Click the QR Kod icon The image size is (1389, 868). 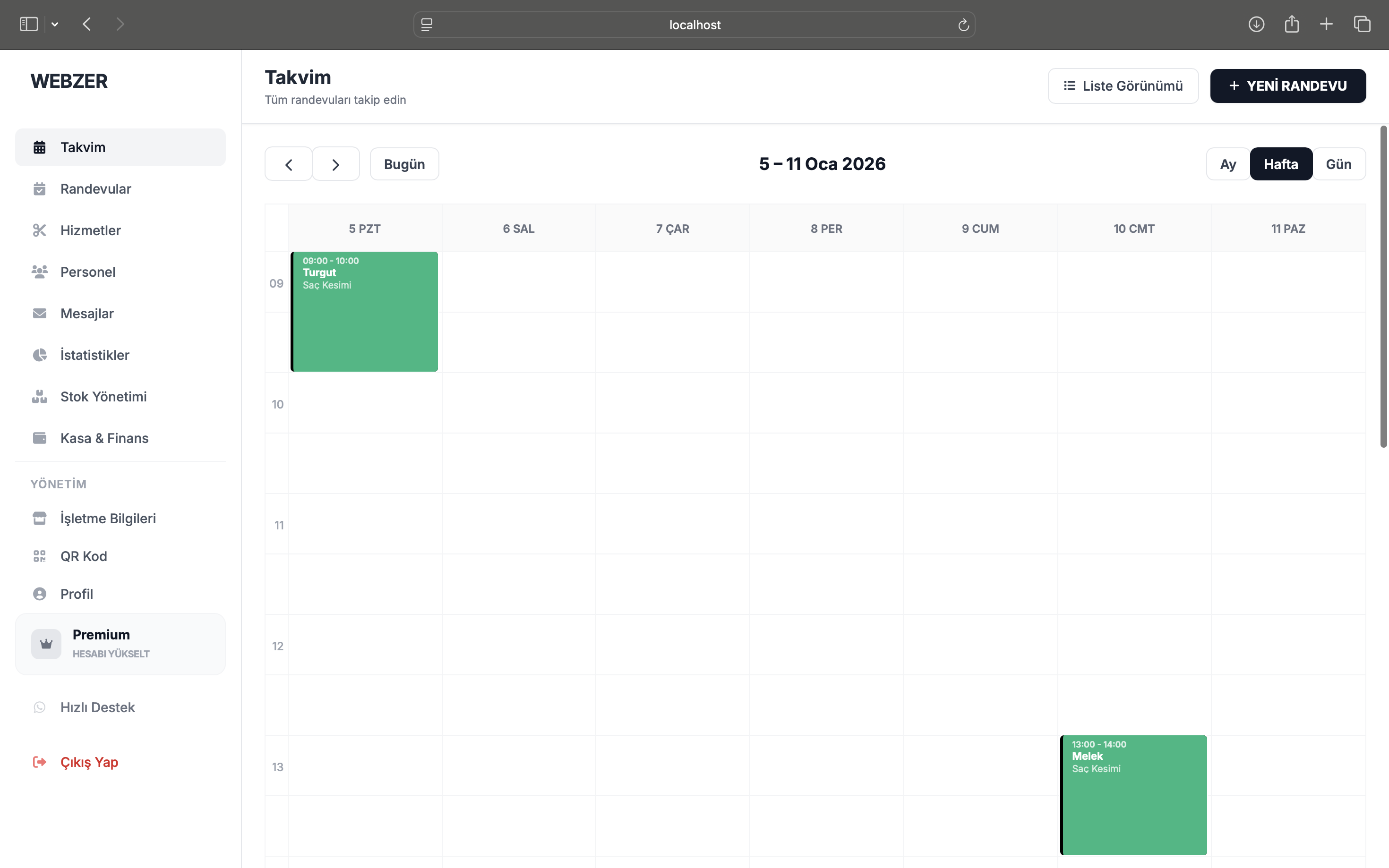(x=39, y=556)
